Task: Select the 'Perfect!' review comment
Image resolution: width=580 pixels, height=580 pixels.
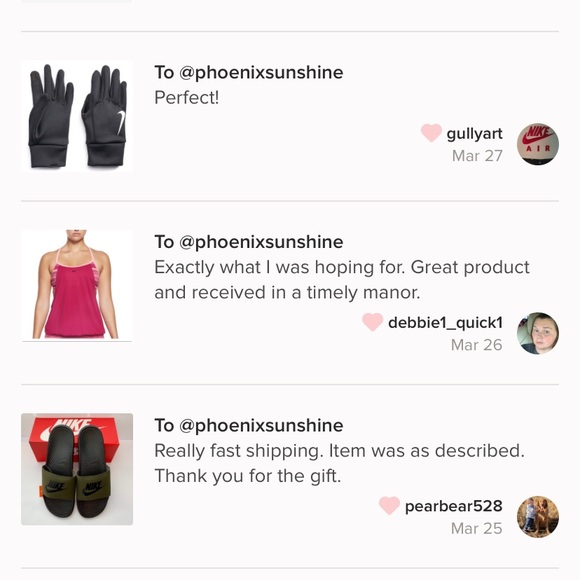Action: point(187,98)
